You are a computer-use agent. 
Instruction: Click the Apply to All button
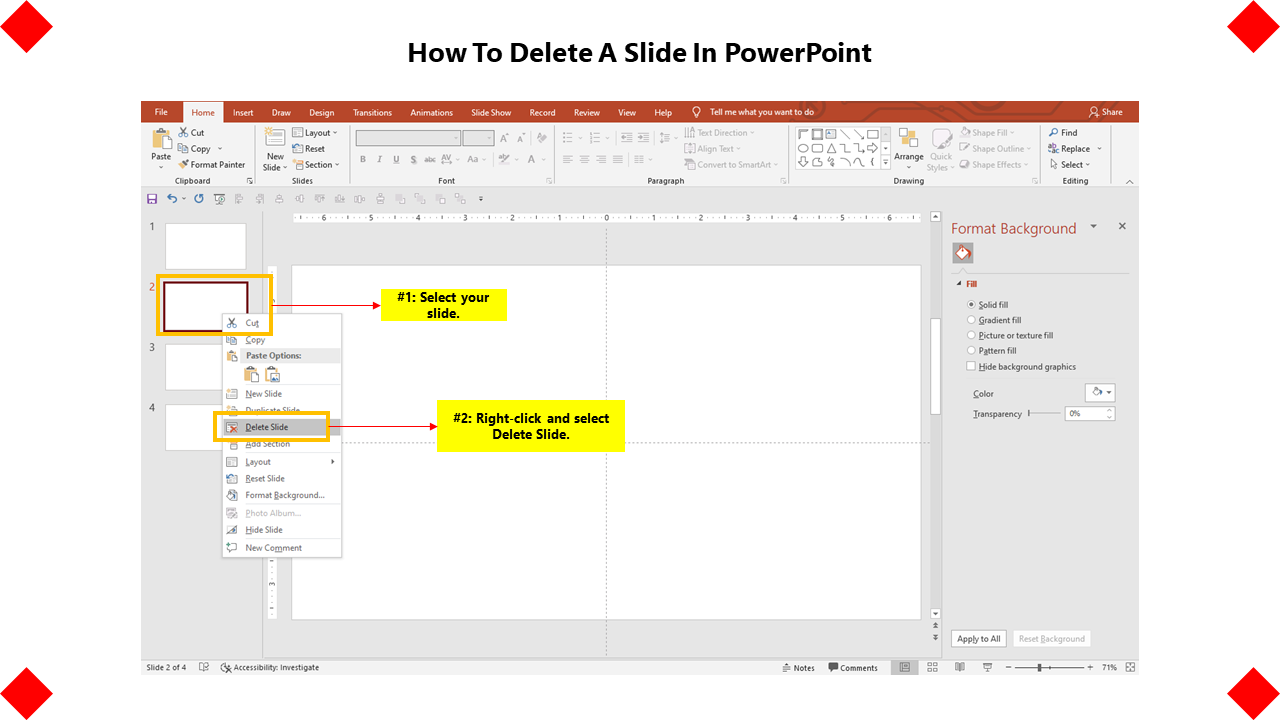point(978,639)
